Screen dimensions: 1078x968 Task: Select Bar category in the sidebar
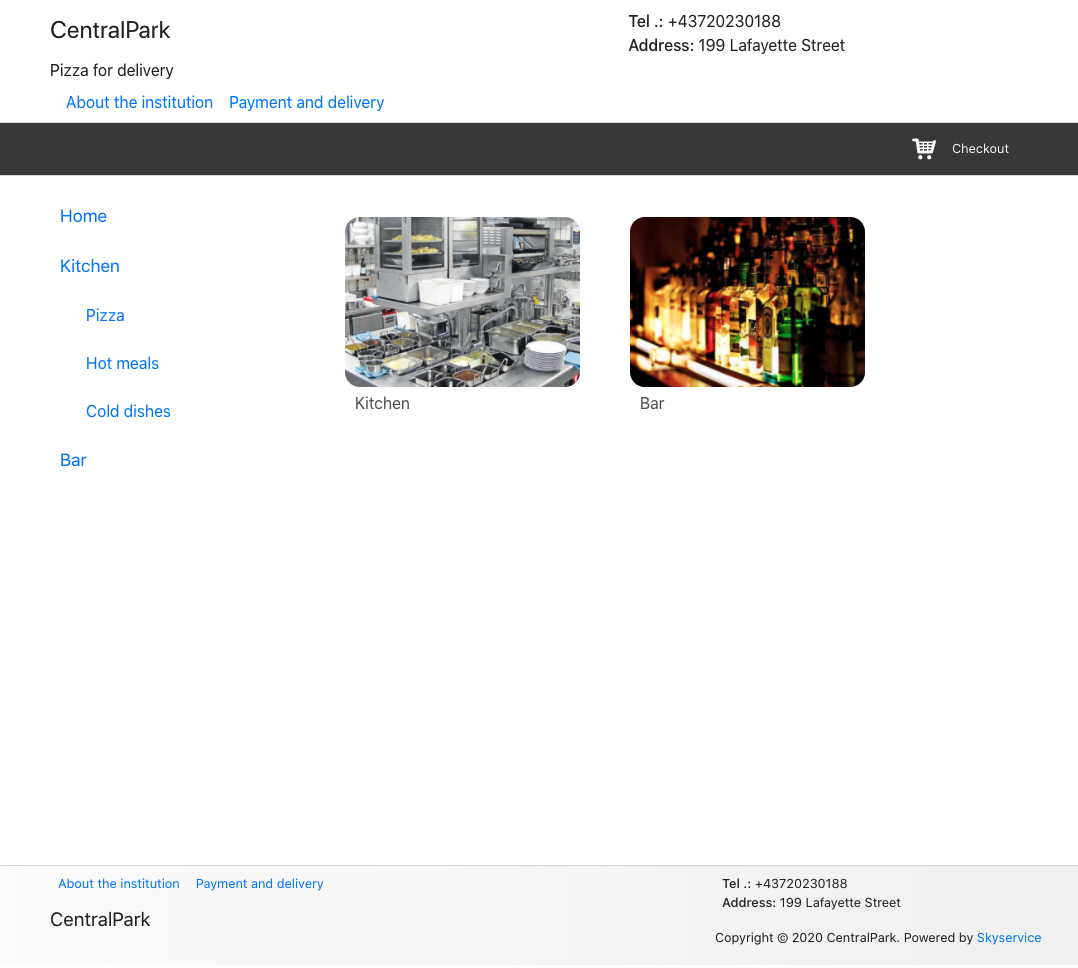pos(73,460)
